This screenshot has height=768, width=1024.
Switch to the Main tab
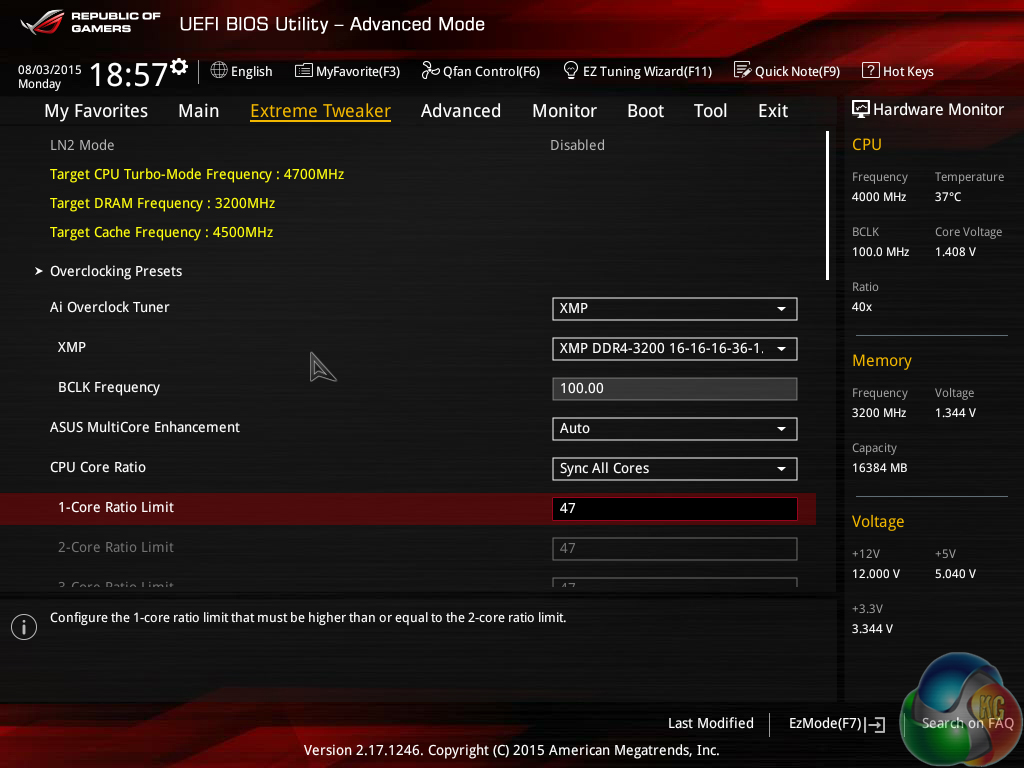199,111
